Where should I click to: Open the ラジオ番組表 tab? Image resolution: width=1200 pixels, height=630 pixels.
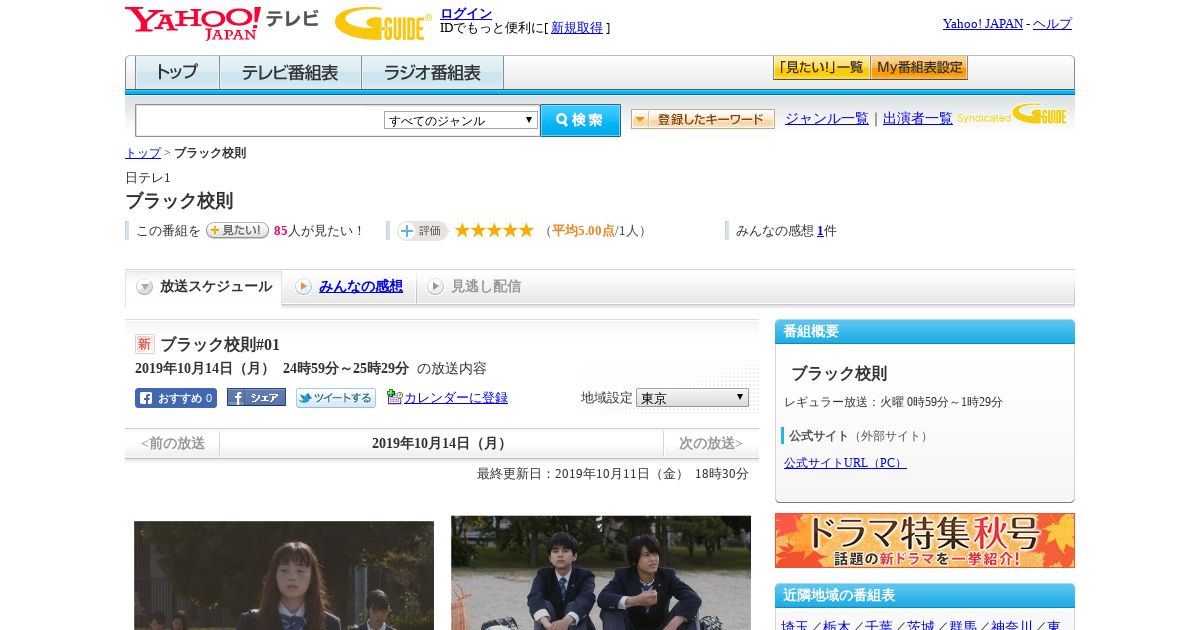click(433, 73)
